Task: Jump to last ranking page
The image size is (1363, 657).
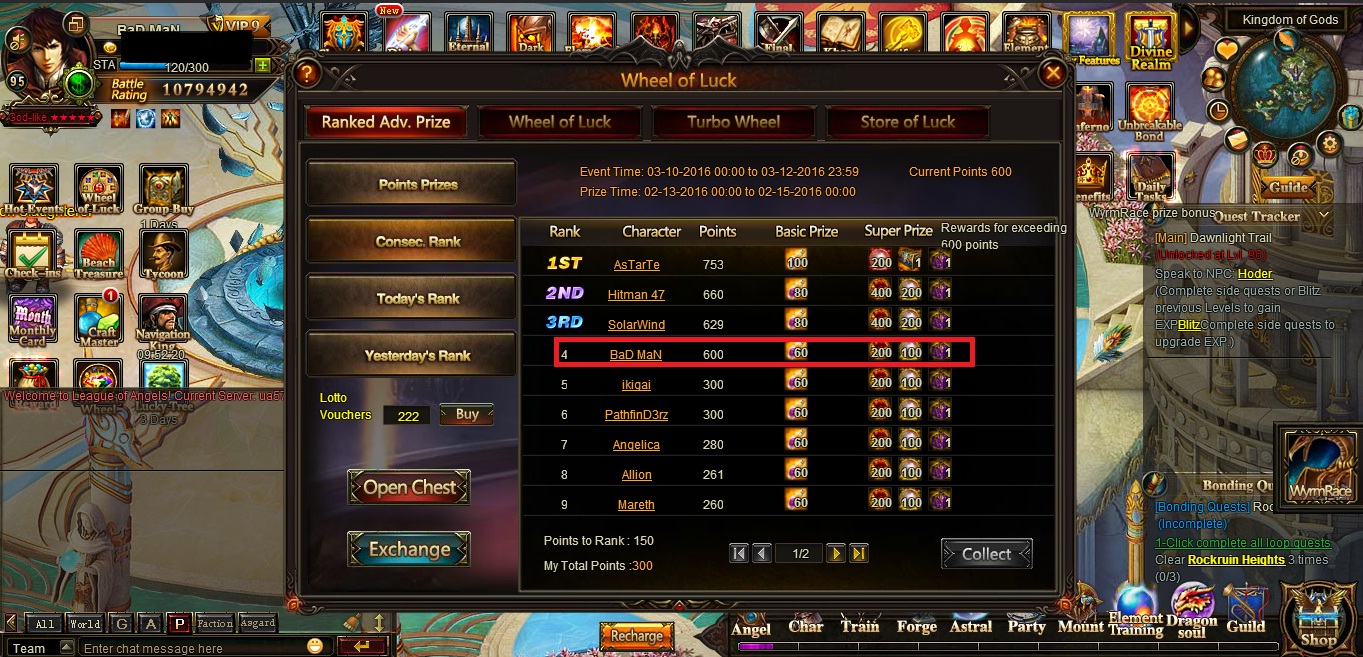Action: [859, 553]
